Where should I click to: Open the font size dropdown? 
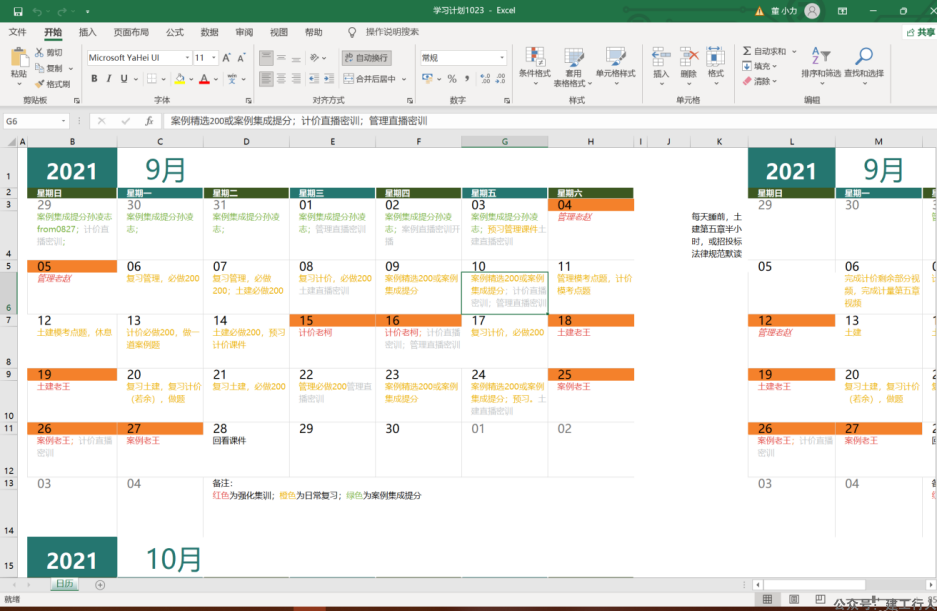214,58
